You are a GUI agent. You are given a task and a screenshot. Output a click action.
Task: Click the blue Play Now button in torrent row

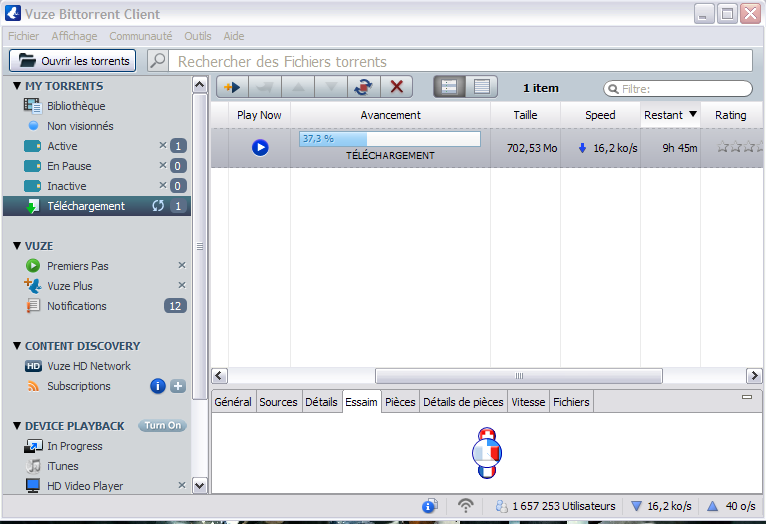[260, 147]
